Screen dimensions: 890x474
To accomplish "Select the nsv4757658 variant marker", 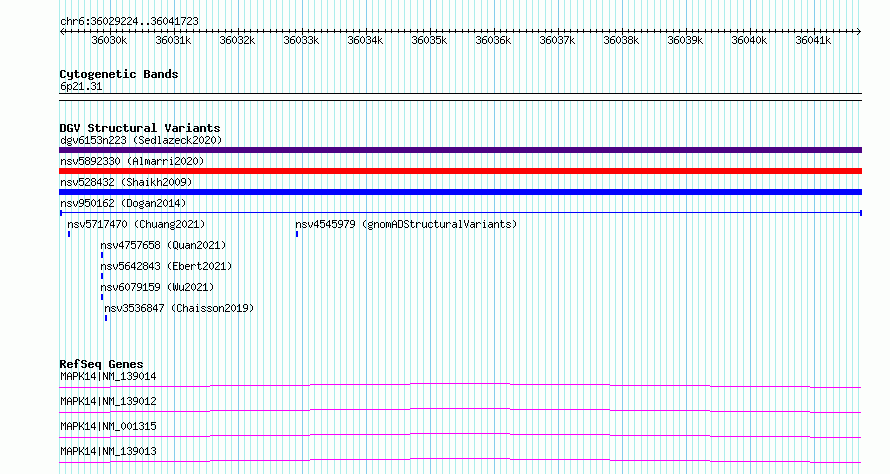I will (102, 255).
